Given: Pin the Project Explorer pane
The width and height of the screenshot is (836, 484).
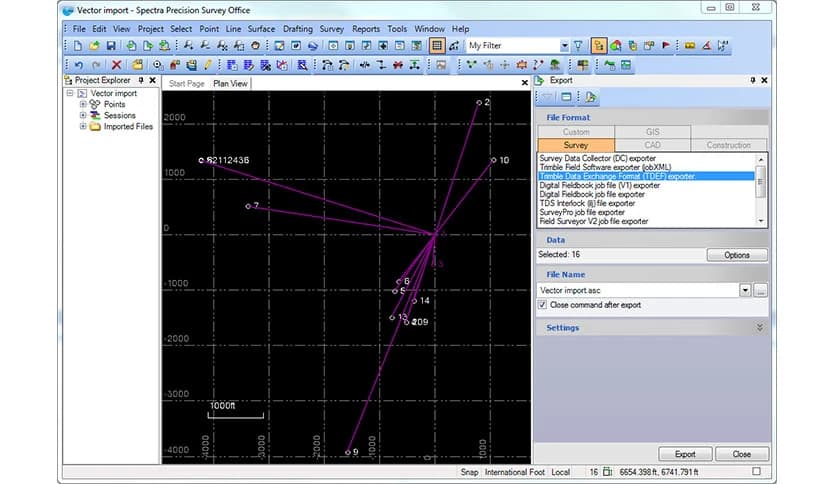Looking at the screenshot, I should click(x=141, y=80).
